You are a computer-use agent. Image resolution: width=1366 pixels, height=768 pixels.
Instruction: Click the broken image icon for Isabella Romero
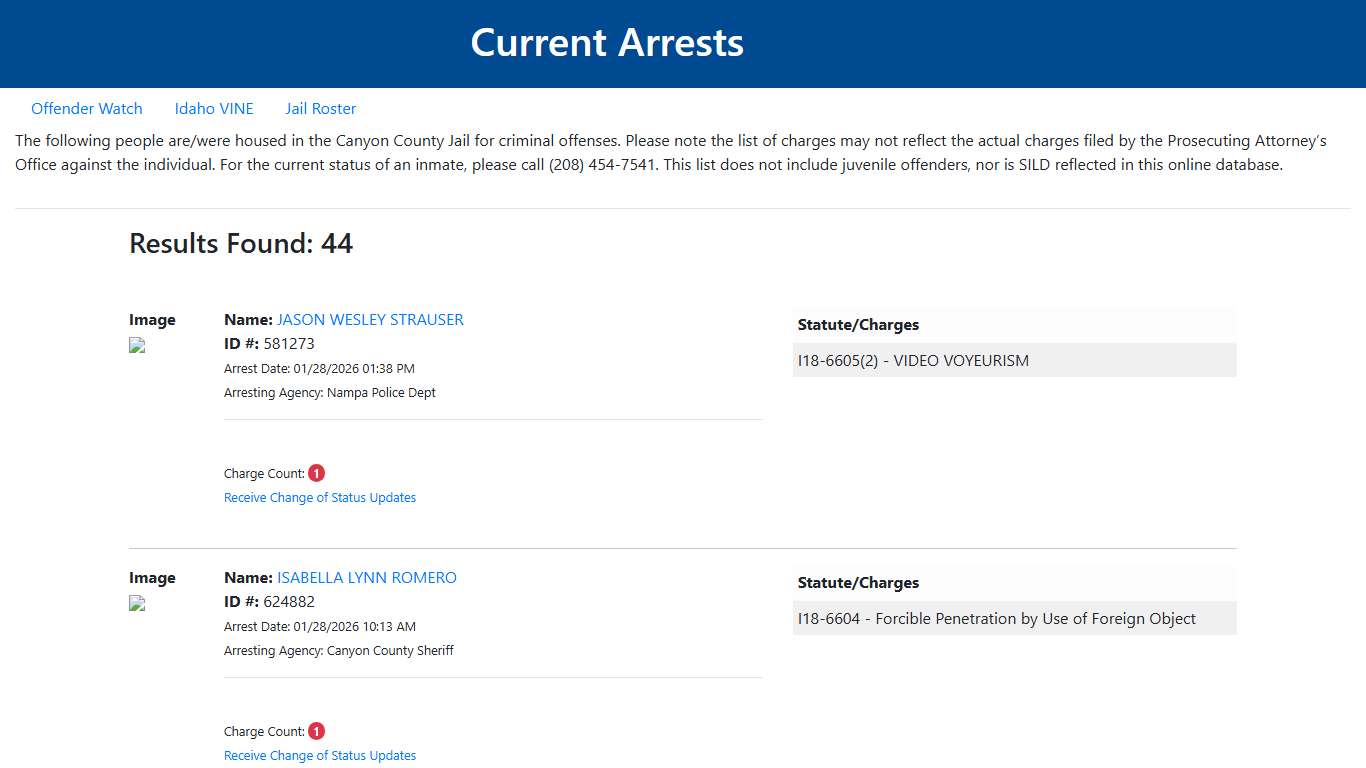coord(136,603)
